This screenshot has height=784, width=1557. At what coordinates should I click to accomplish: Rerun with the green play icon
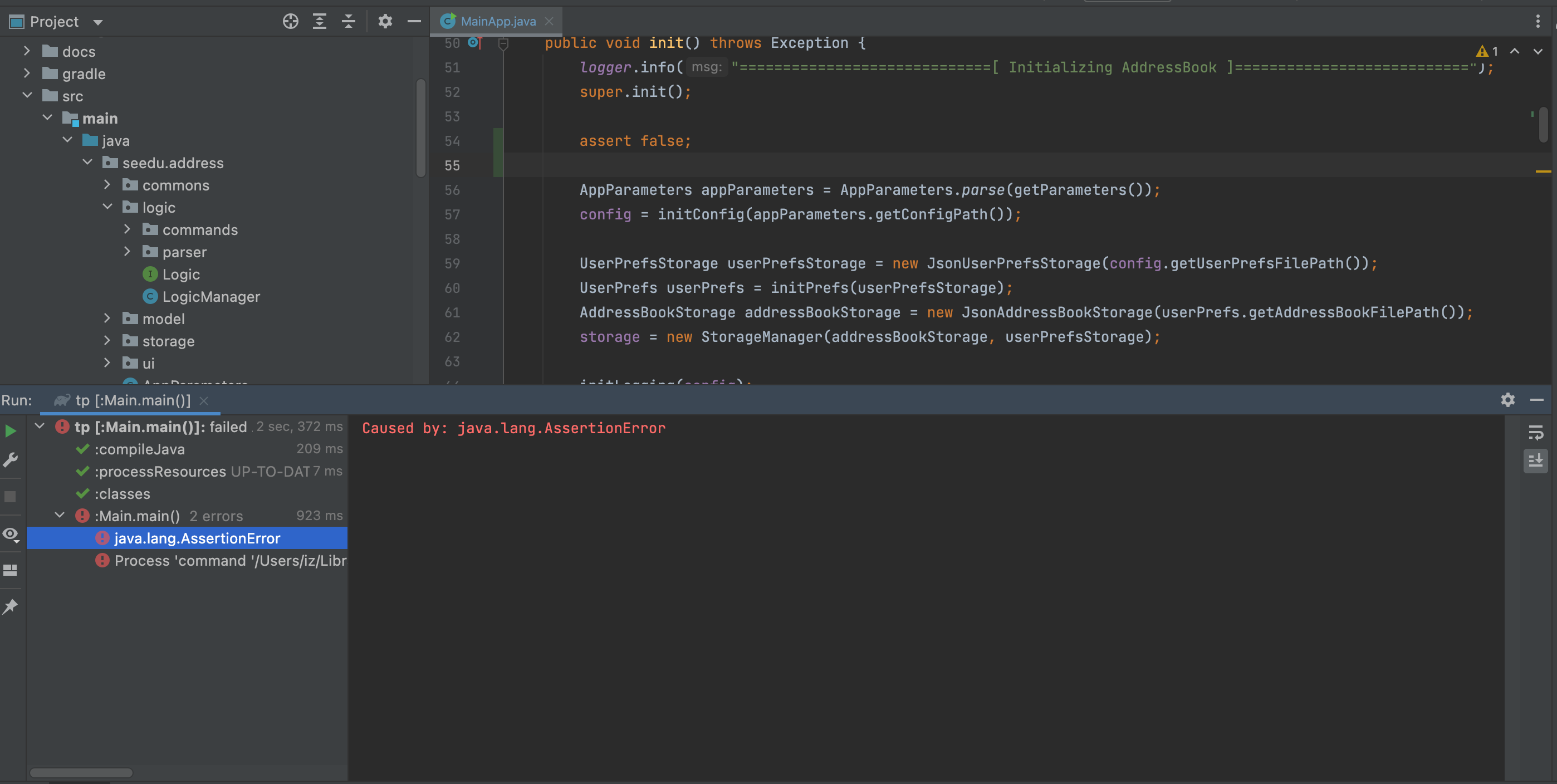[x=11, y=431]
